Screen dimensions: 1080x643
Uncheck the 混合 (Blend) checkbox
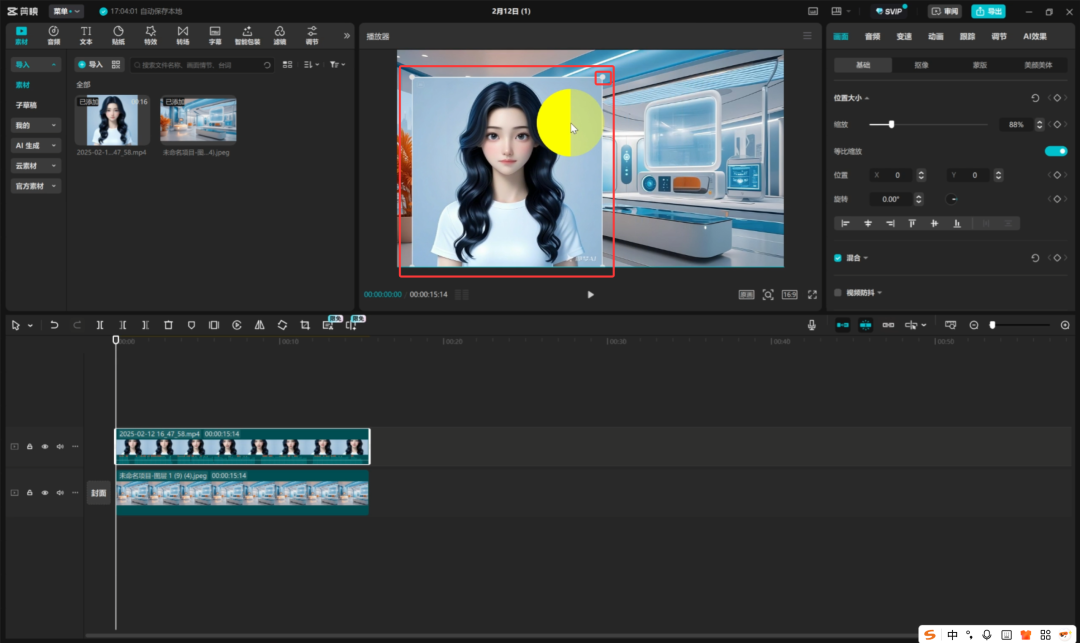(x=838, y=258)
